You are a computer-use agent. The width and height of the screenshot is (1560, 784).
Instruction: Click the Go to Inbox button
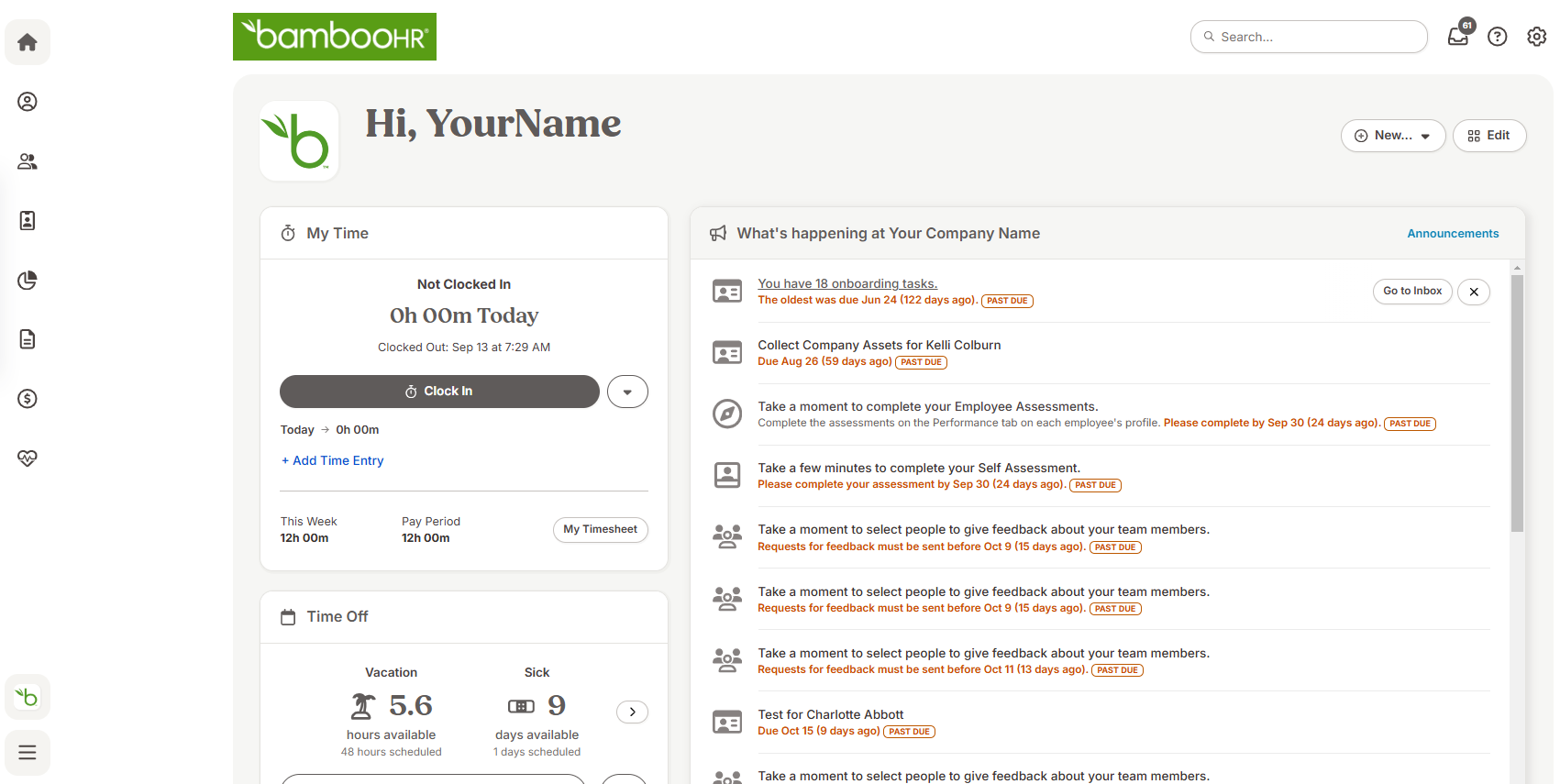click(1412, 292)
